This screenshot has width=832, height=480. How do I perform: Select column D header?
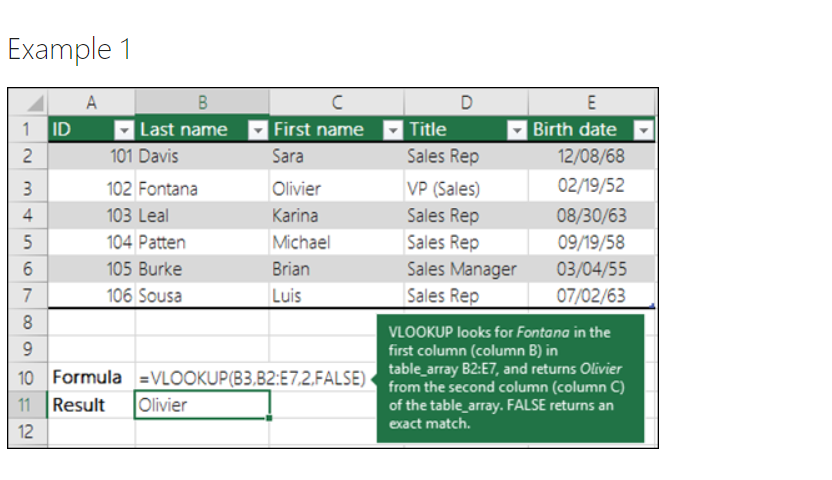464,102
